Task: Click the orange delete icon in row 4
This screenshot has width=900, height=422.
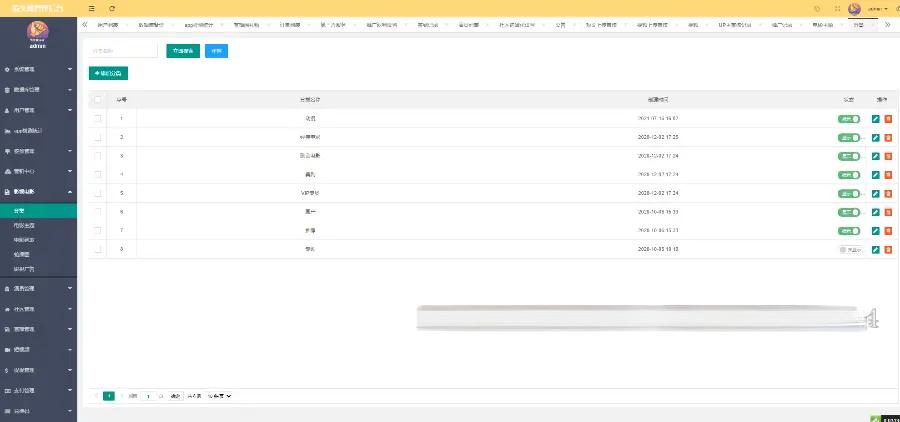Action: pos(888,175)
